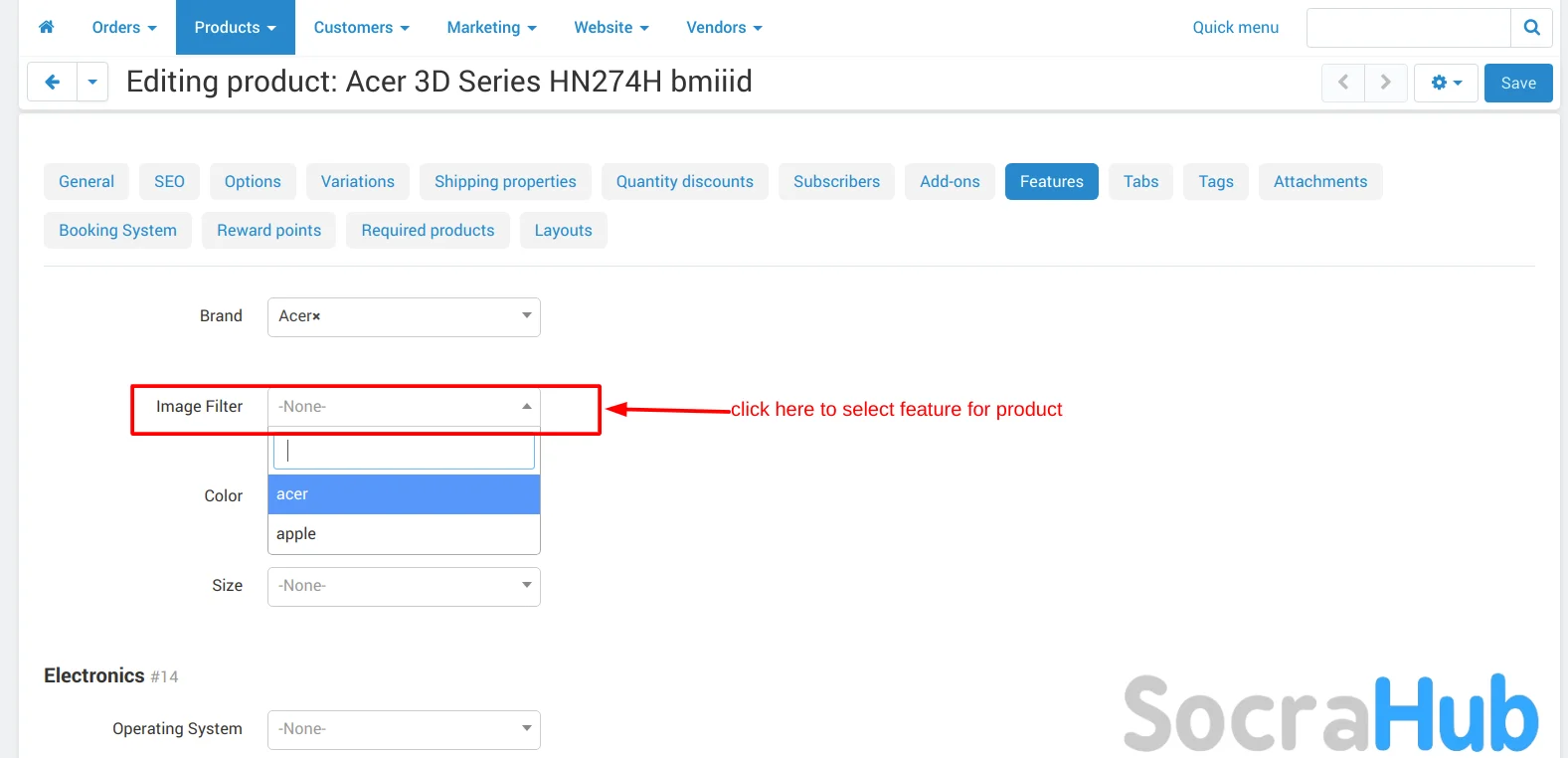Select the acer option in list
Screen dimensions: 1568x758
[403, 494]
